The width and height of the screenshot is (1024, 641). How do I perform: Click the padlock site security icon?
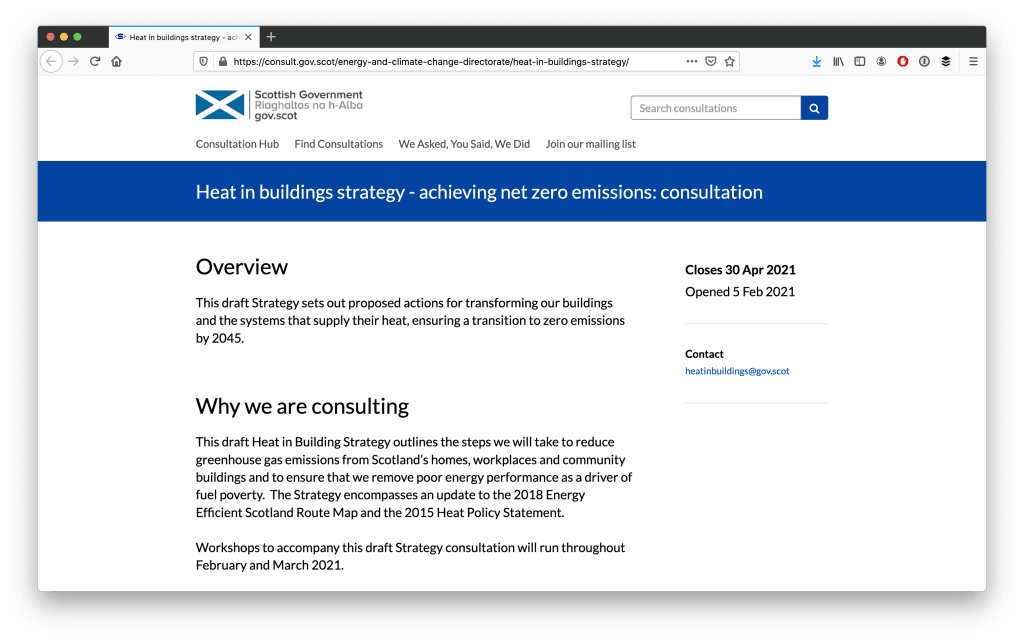[223, 61]
